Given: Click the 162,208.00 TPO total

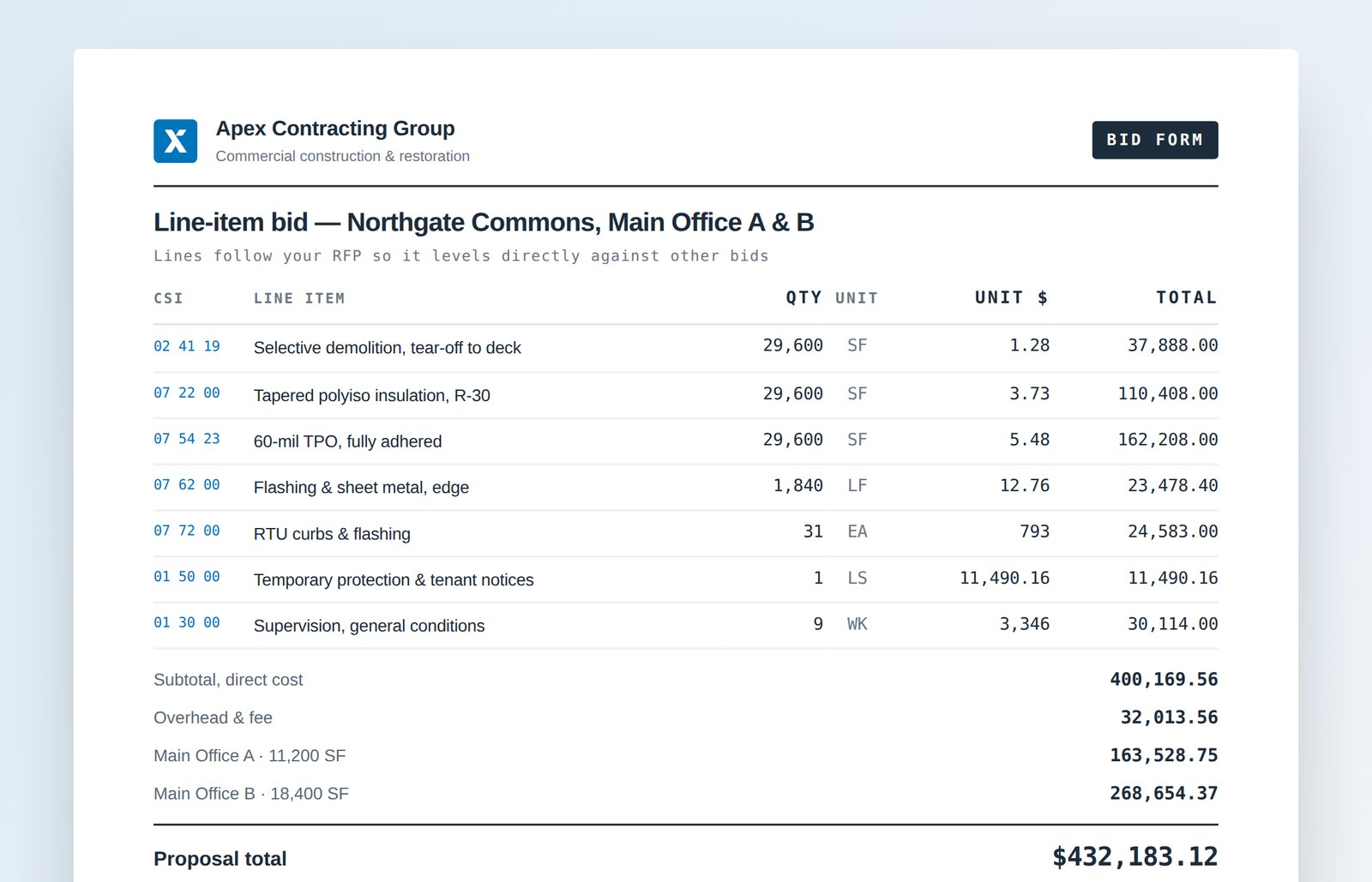Looking at the screenshot, I should (x=1168, y=440).
